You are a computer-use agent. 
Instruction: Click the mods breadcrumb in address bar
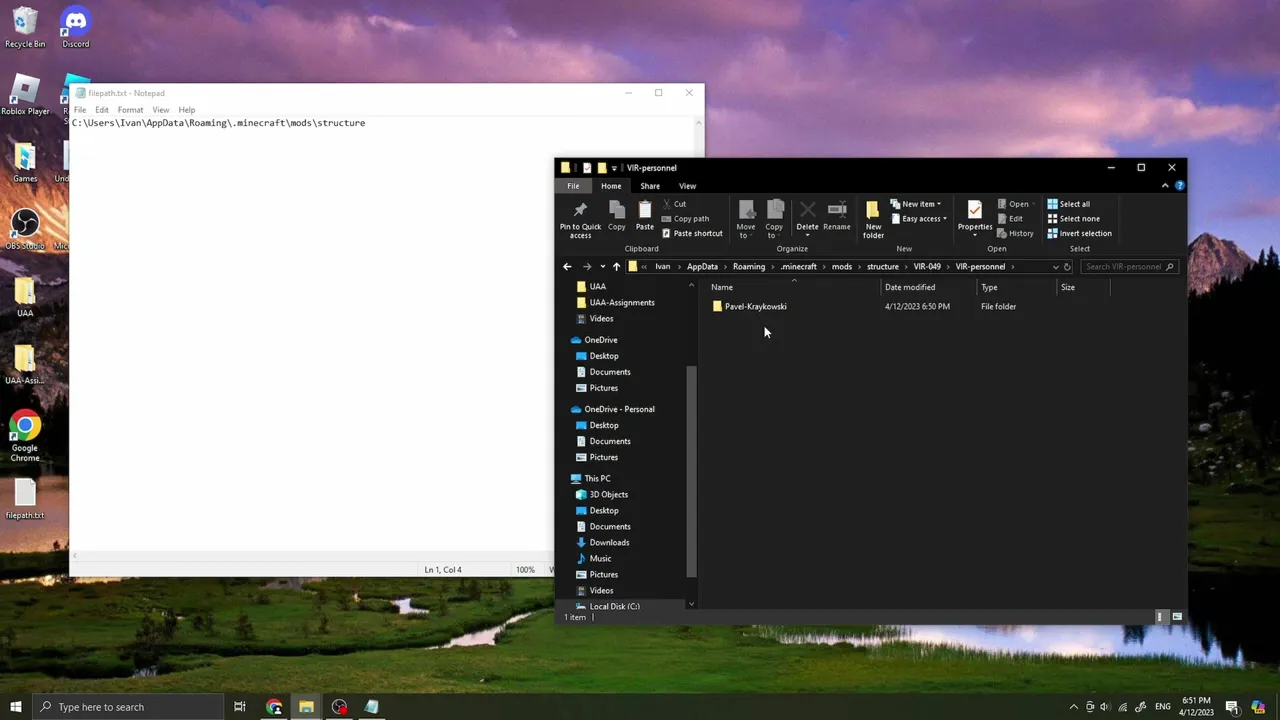click(x=842, y=267)
